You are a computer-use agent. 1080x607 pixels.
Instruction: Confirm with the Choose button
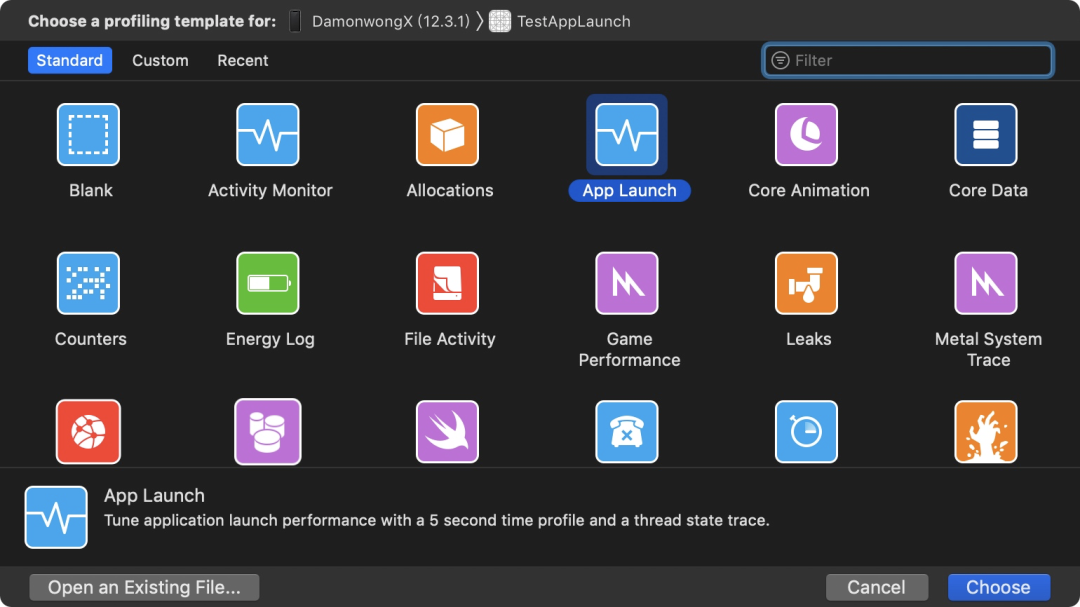(x=998, y=587)
